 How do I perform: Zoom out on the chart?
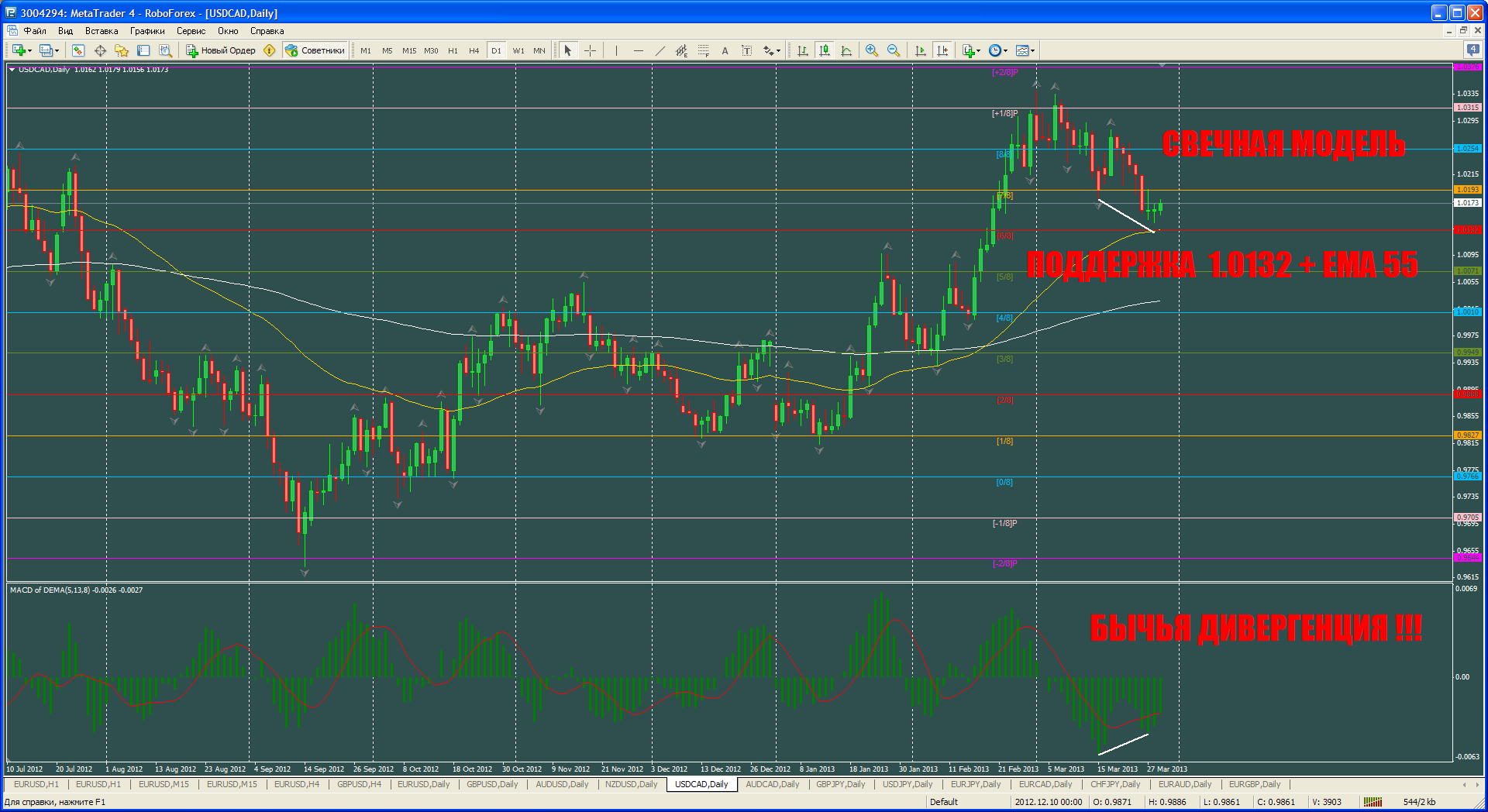tap(894, 50)
